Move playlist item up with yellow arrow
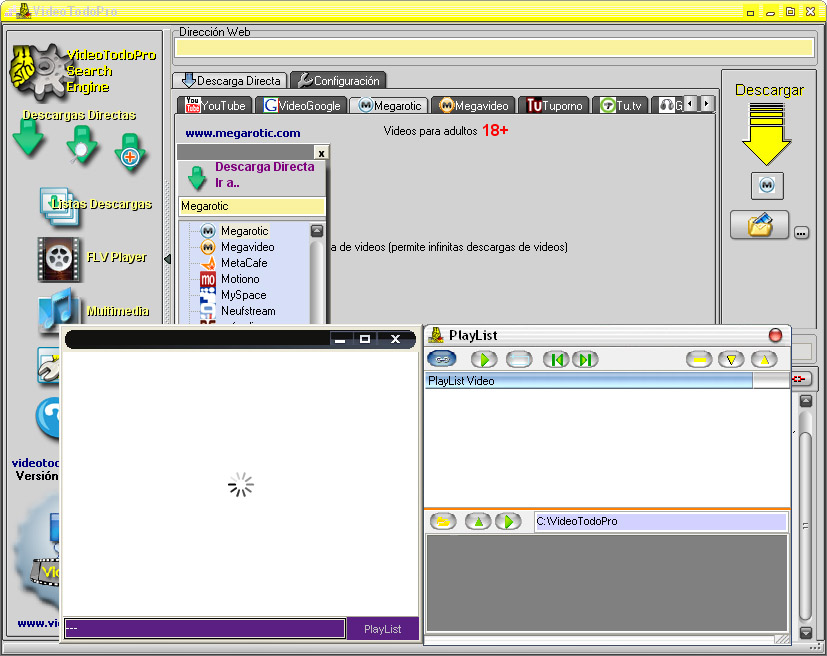The height and width of the screenshot is (656, 827). [764, 360]
